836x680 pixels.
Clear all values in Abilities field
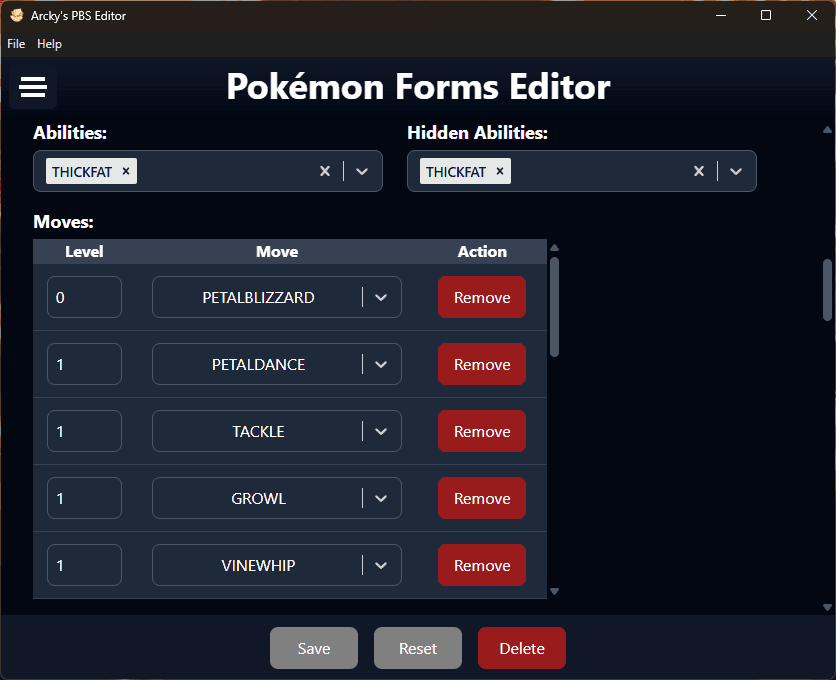coord(325,171)
